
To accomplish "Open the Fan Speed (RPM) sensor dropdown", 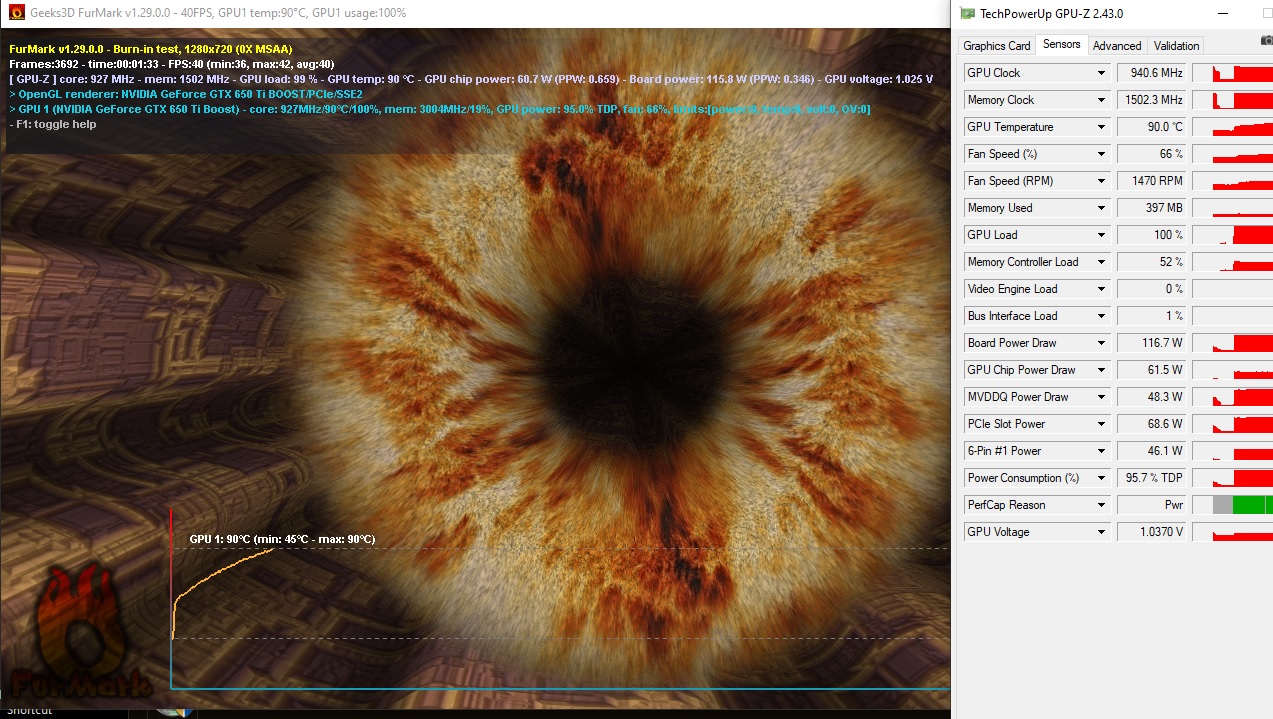I will click(1102, 181).
